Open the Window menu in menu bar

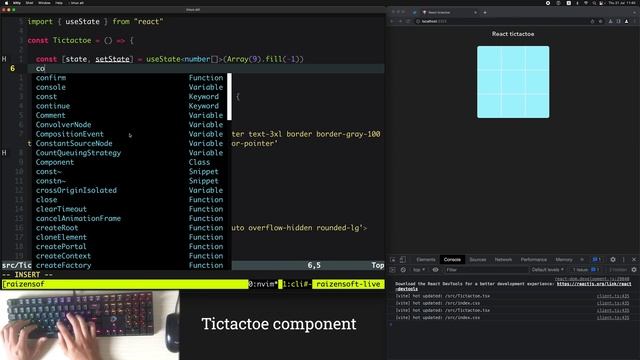point(44,3)
